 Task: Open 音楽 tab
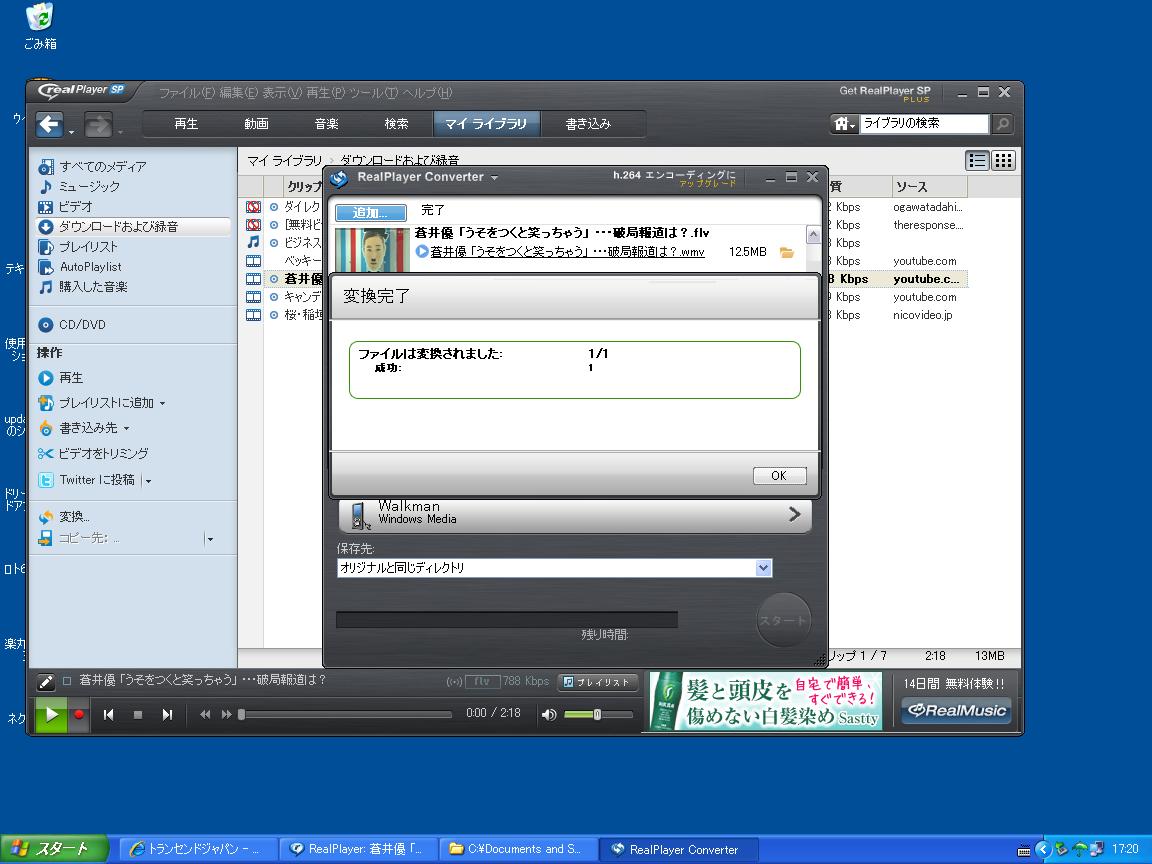click(x=326, y=124)
